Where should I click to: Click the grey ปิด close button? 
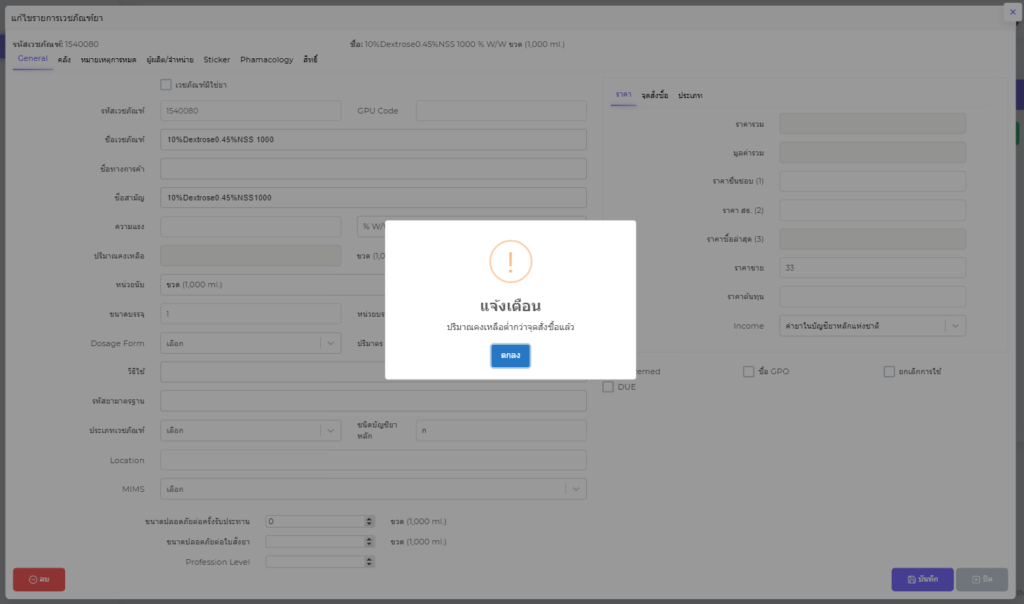(981, 579)
